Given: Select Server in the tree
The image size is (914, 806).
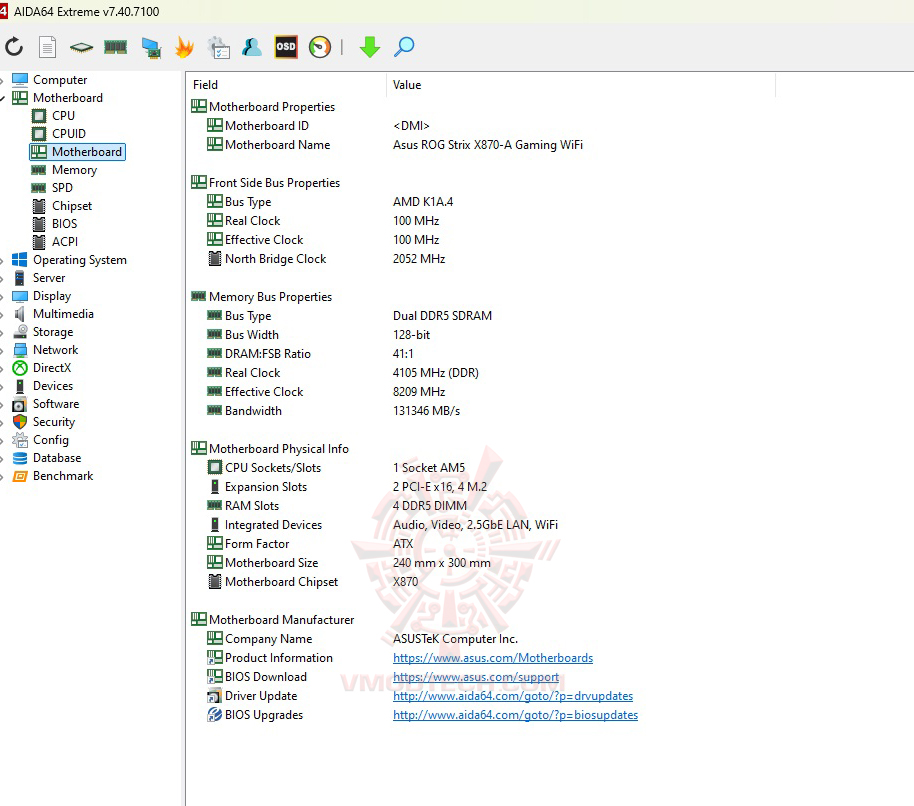Looking at the screenshot, I should 49,278.
